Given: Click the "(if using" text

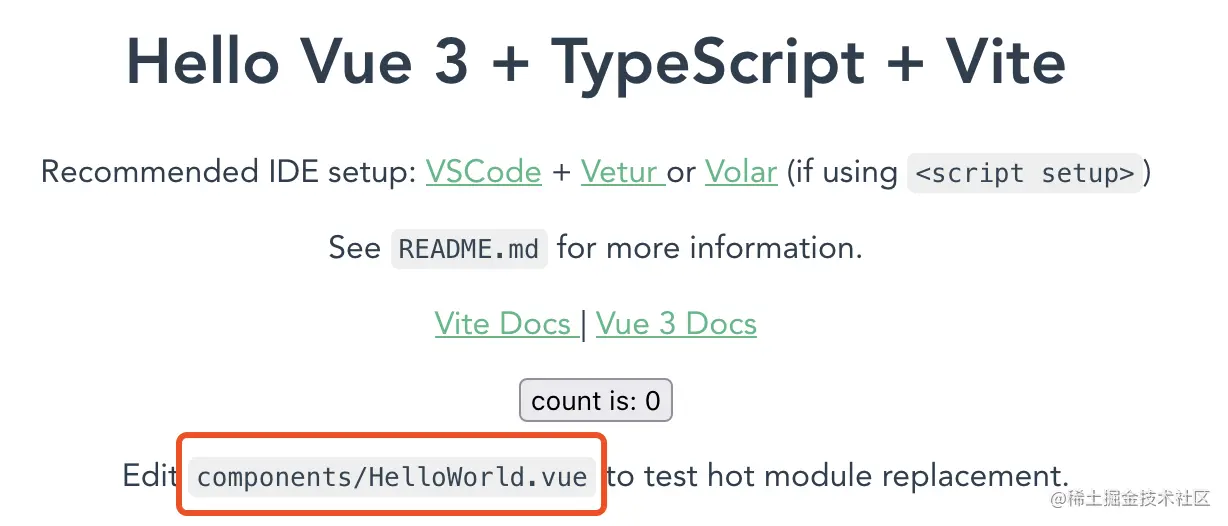Looking at the screenshot, I should 842,173.
